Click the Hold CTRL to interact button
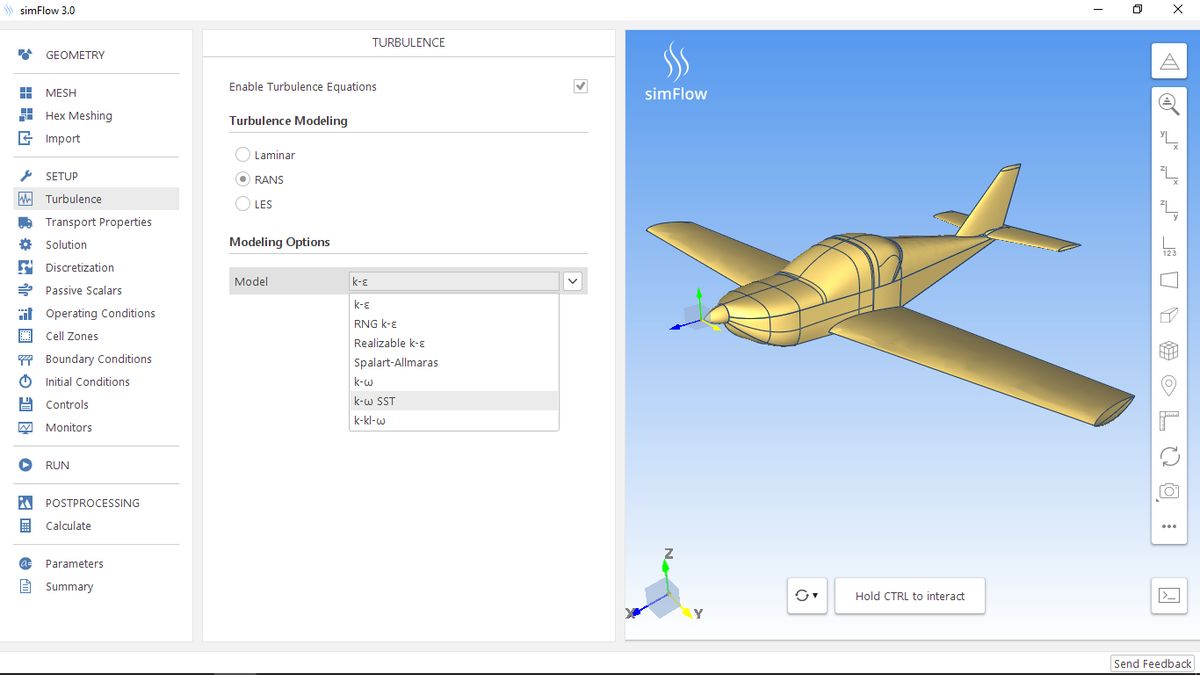 (x=910, y=596)
